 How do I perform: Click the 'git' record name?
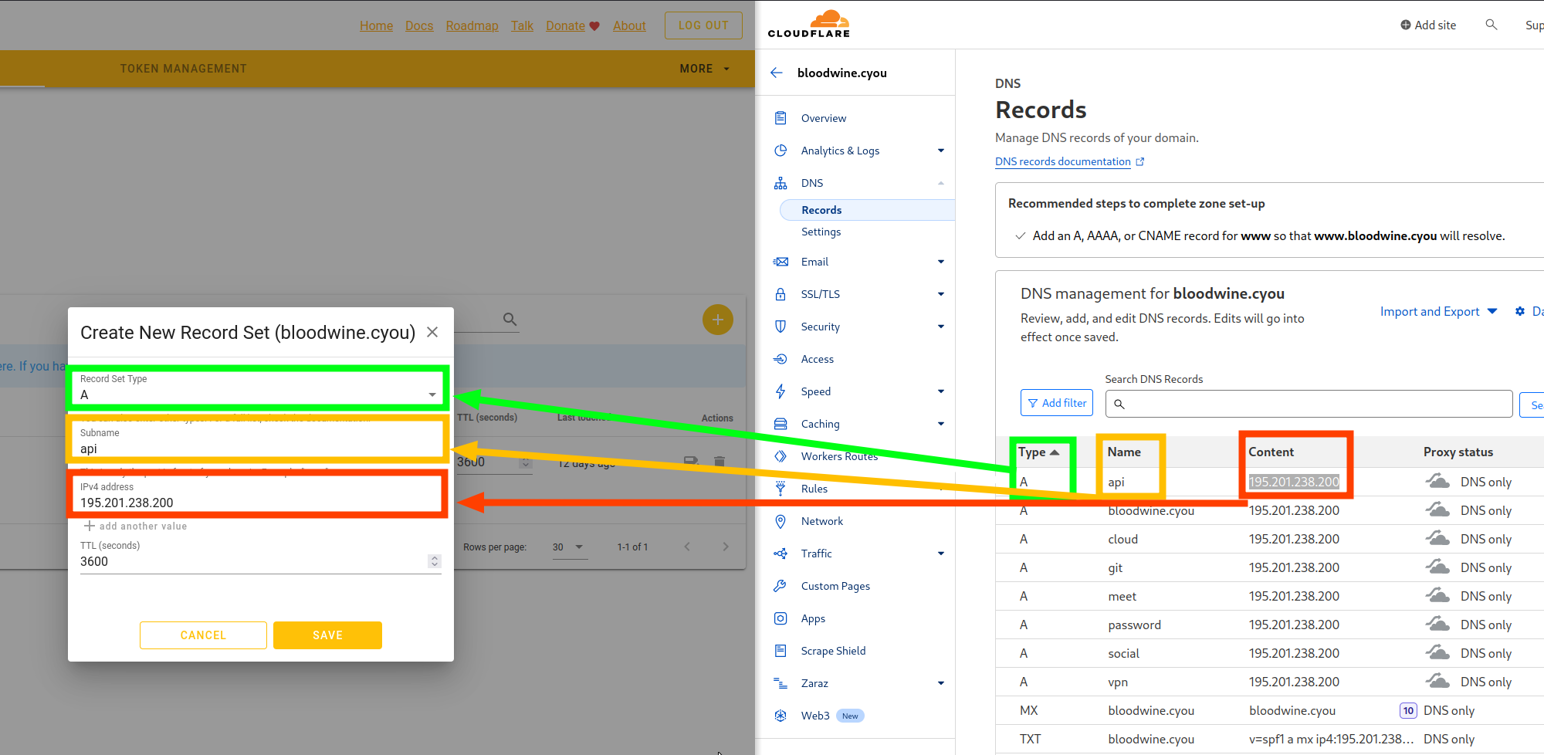[1115, 568]
